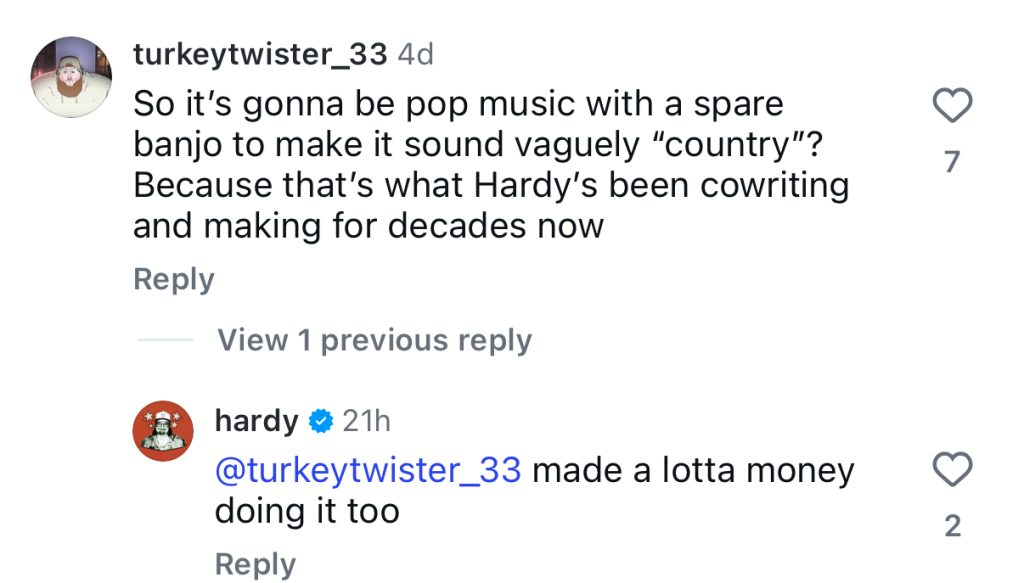Reply to hardy's comment
The height and width of the screenshot is (583, 1024).
pos(255,564)
